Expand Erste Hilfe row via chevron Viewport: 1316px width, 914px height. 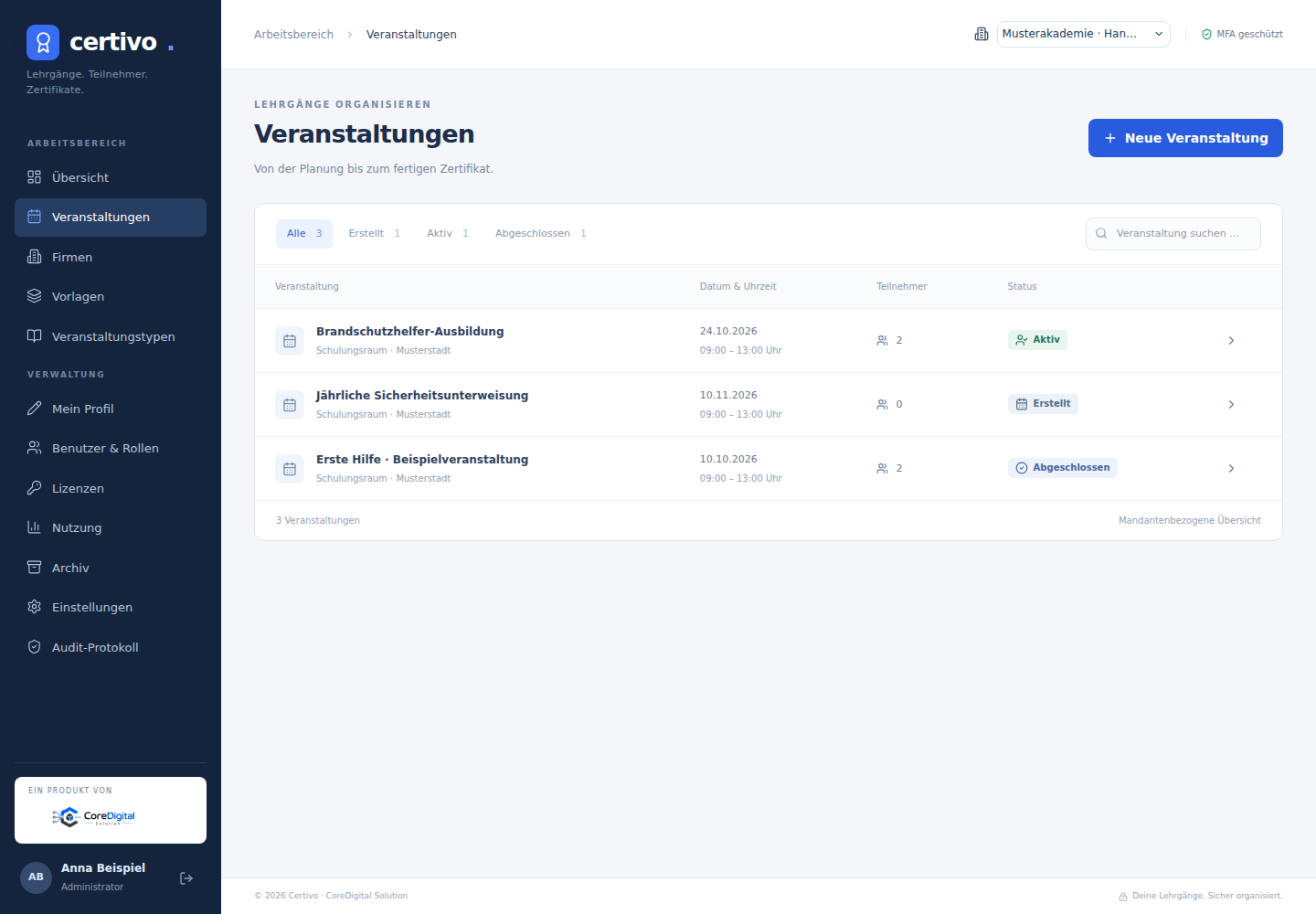[1231, 469]
